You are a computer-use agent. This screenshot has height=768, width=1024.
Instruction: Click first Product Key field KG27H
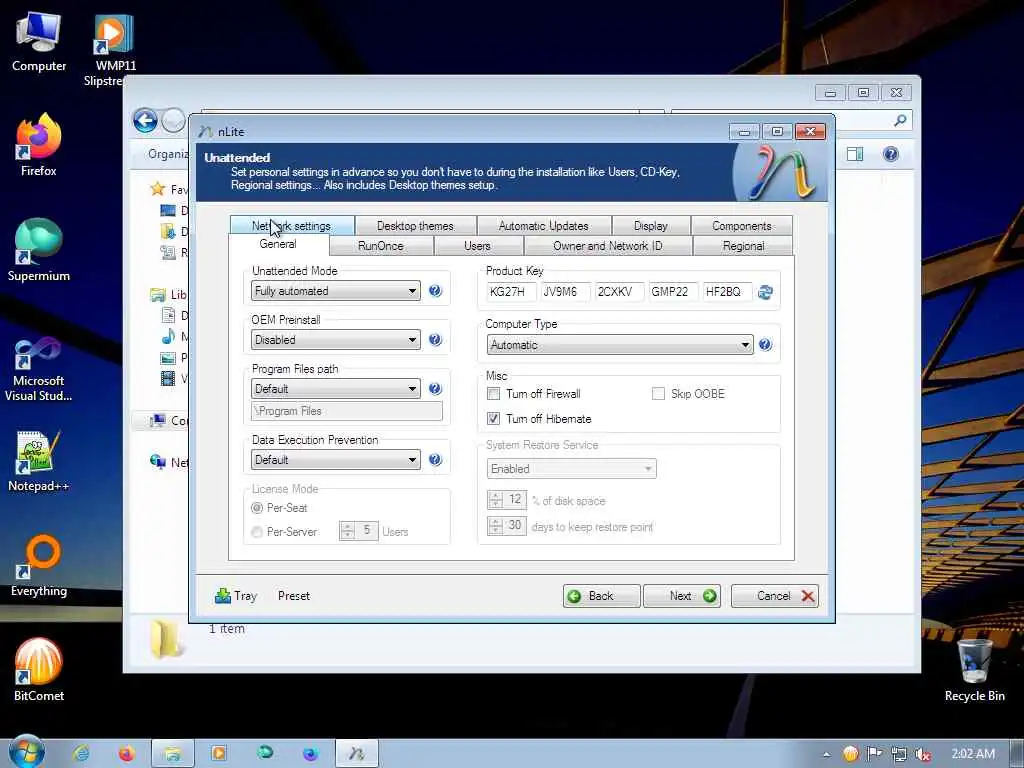point(511,291)
